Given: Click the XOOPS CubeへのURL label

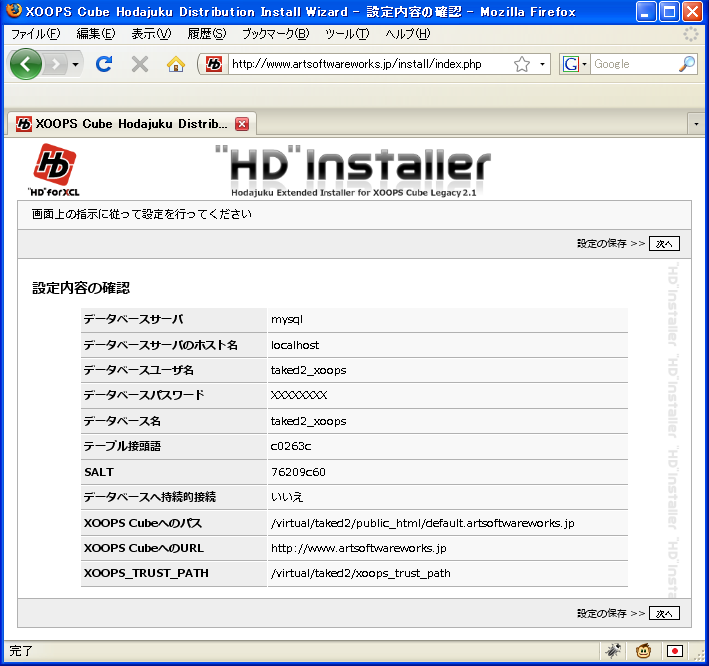Looking at the screenshot, I should pos(144,548).
